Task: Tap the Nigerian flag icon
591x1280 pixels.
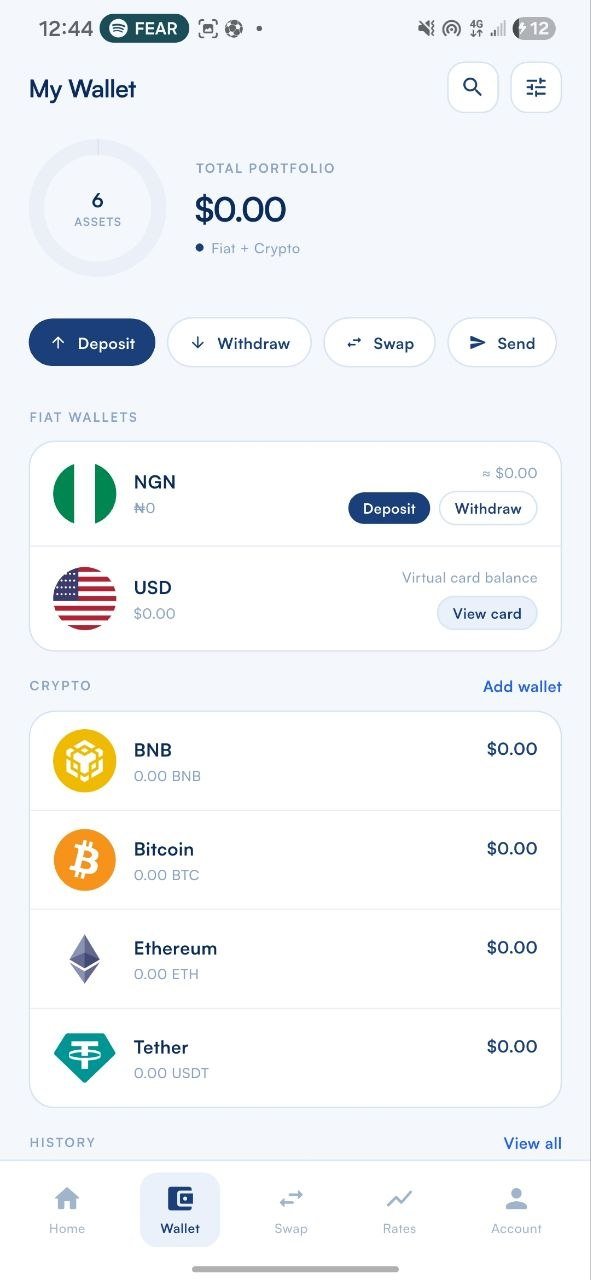Action: pyautogui.click(x=85, y=493)
